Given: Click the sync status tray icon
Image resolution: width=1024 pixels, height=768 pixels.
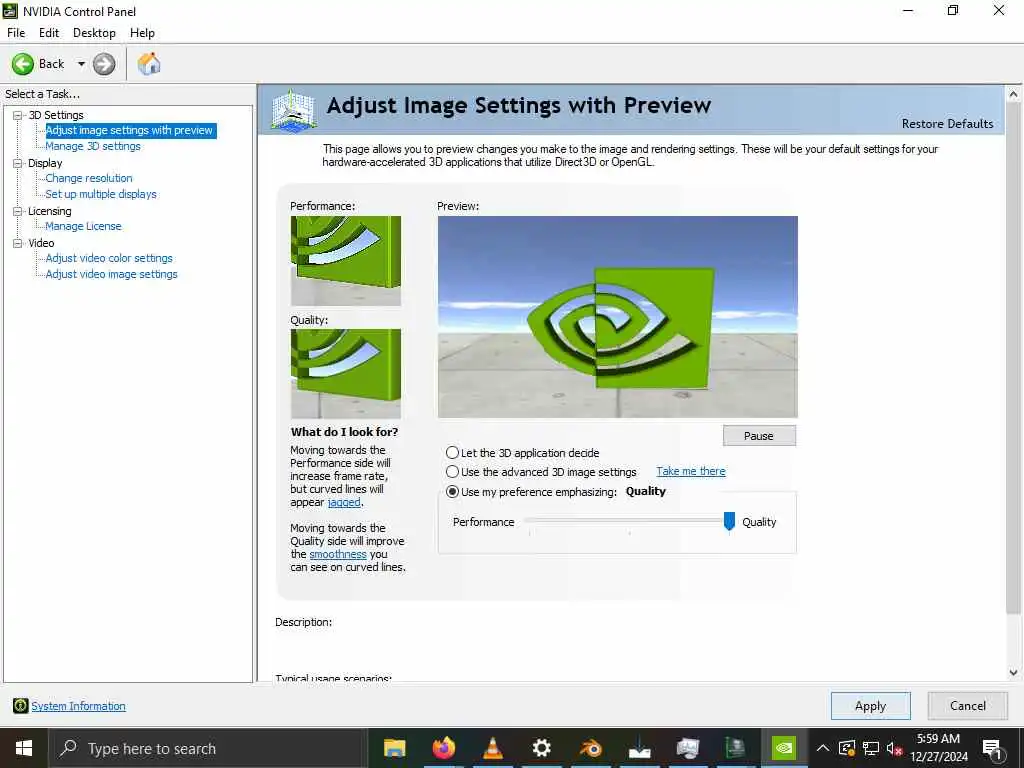Looking at the screenshot, I should click(x=847, y=748).
